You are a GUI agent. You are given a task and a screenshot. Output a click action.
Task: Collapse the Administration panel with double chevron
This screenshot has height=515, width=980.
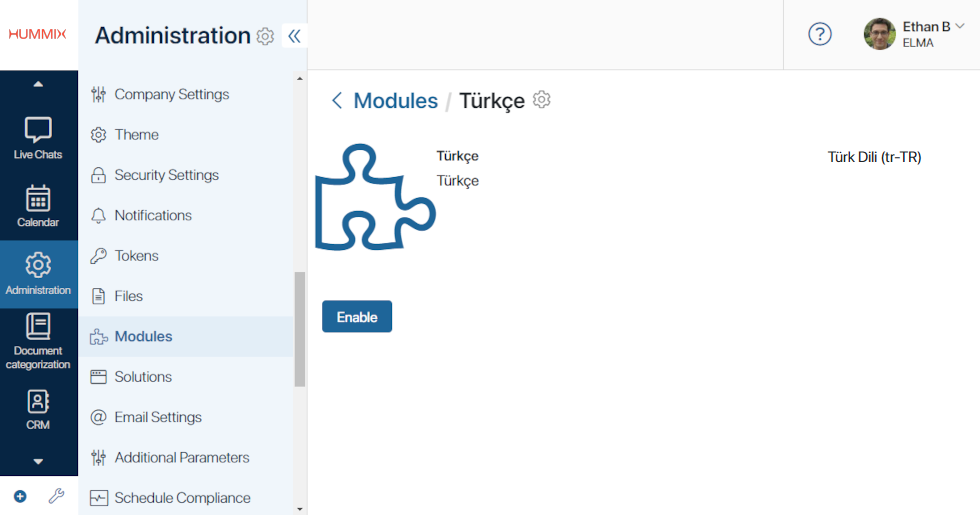294,36
